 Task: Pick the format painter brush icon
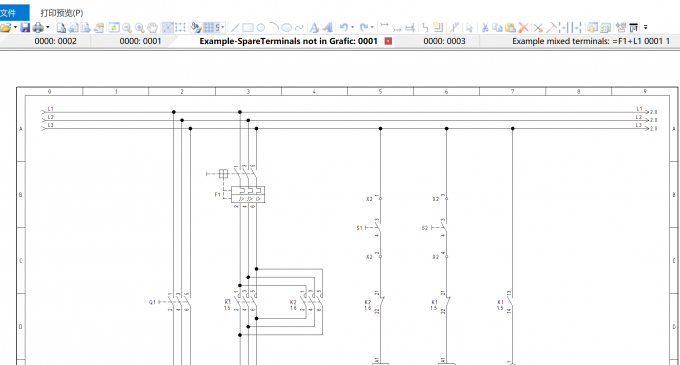coord(196,28)
